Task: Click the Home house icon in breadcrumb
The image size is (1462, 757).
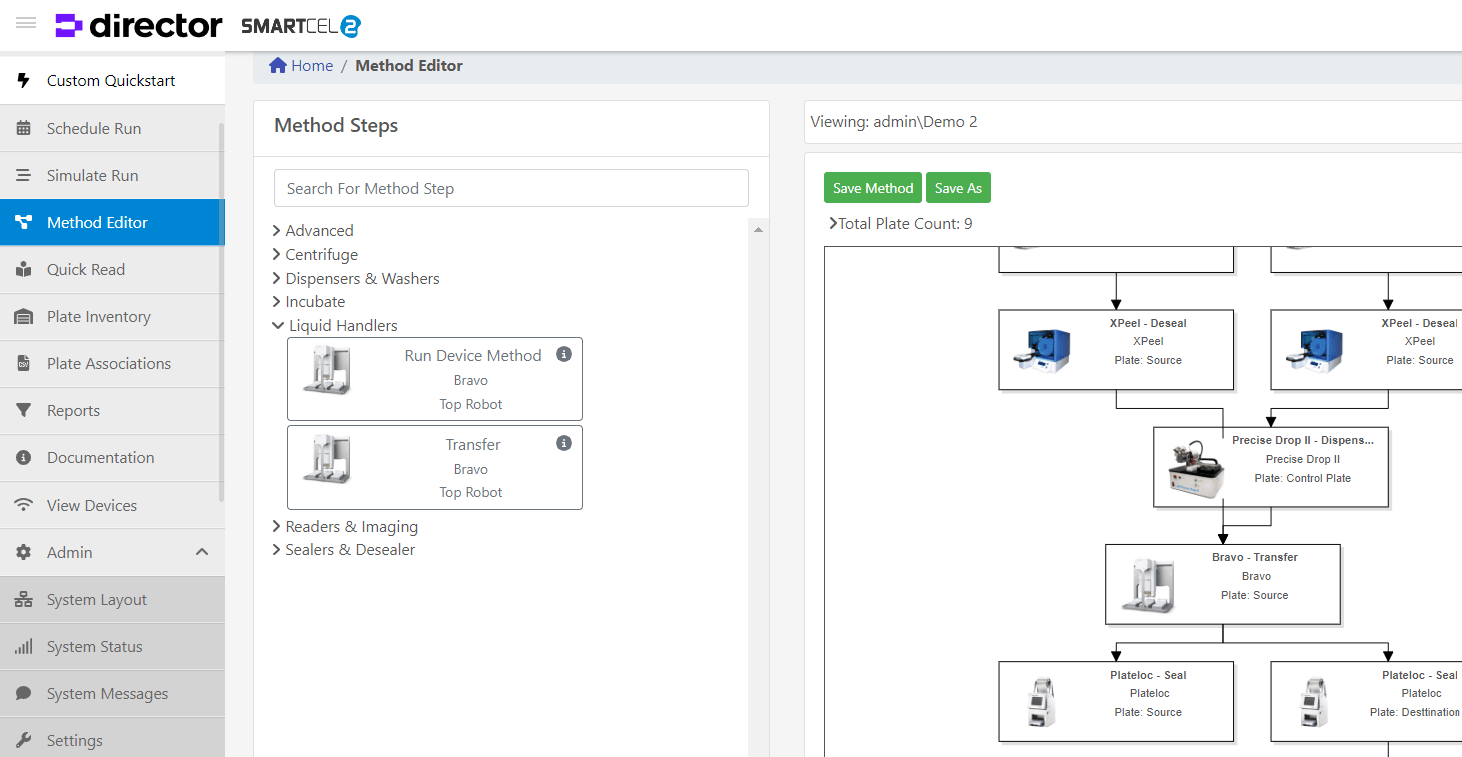Action: [x=278, y=65]
